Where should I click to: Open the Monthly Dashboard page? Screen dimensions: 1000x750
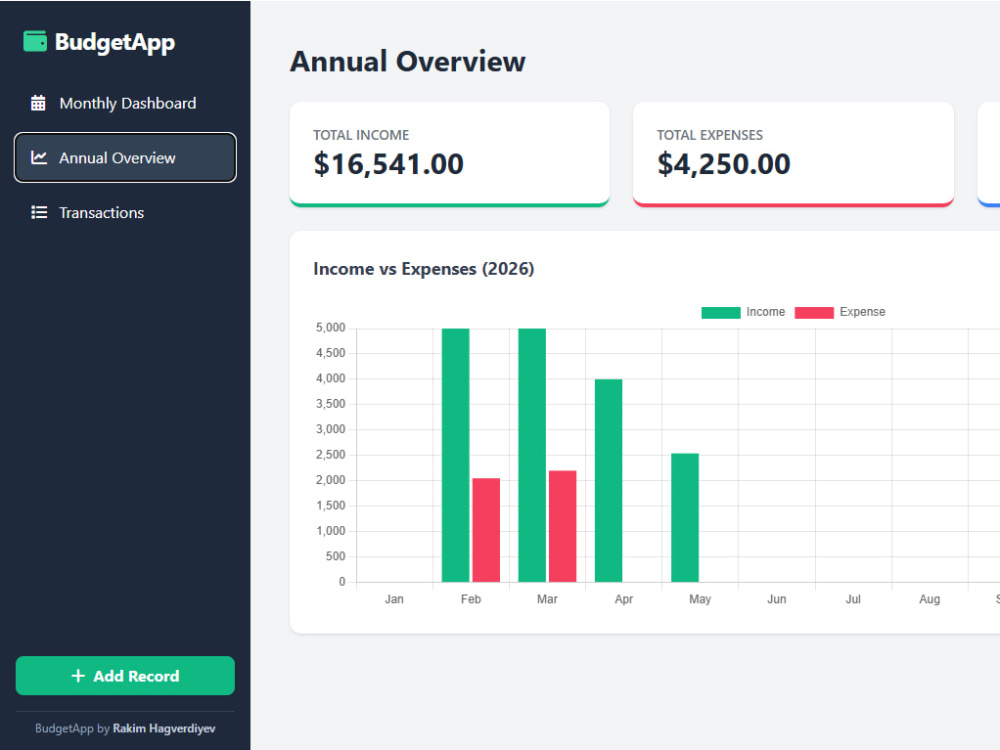[x=125, y=103]
